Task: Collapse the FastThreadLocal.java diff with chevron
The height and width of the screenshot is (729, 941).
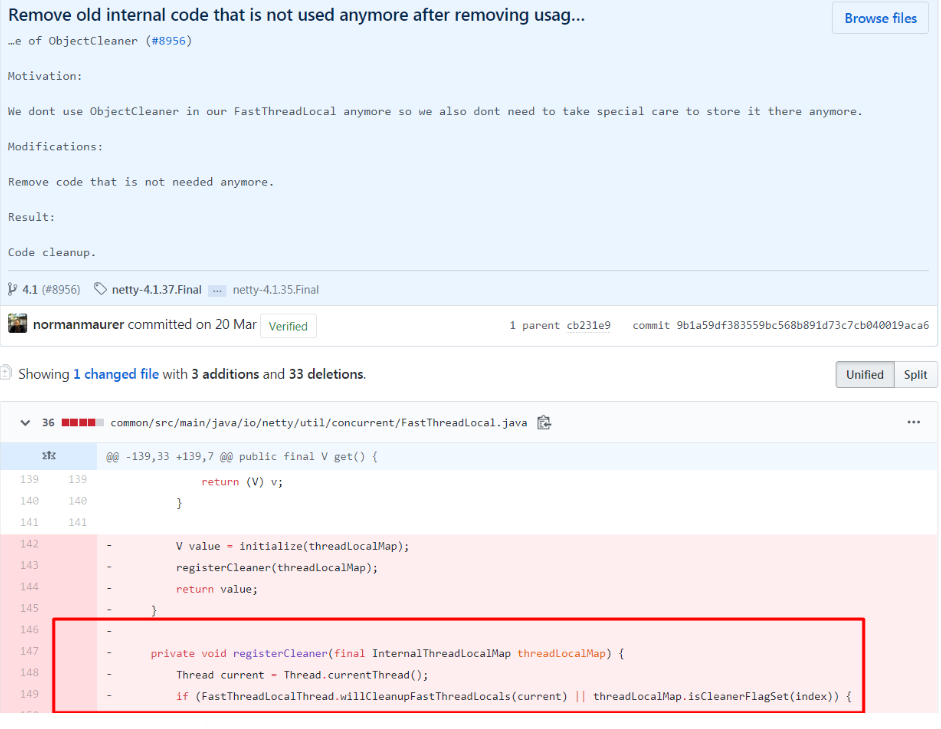Action: click(x=25, y=423)
